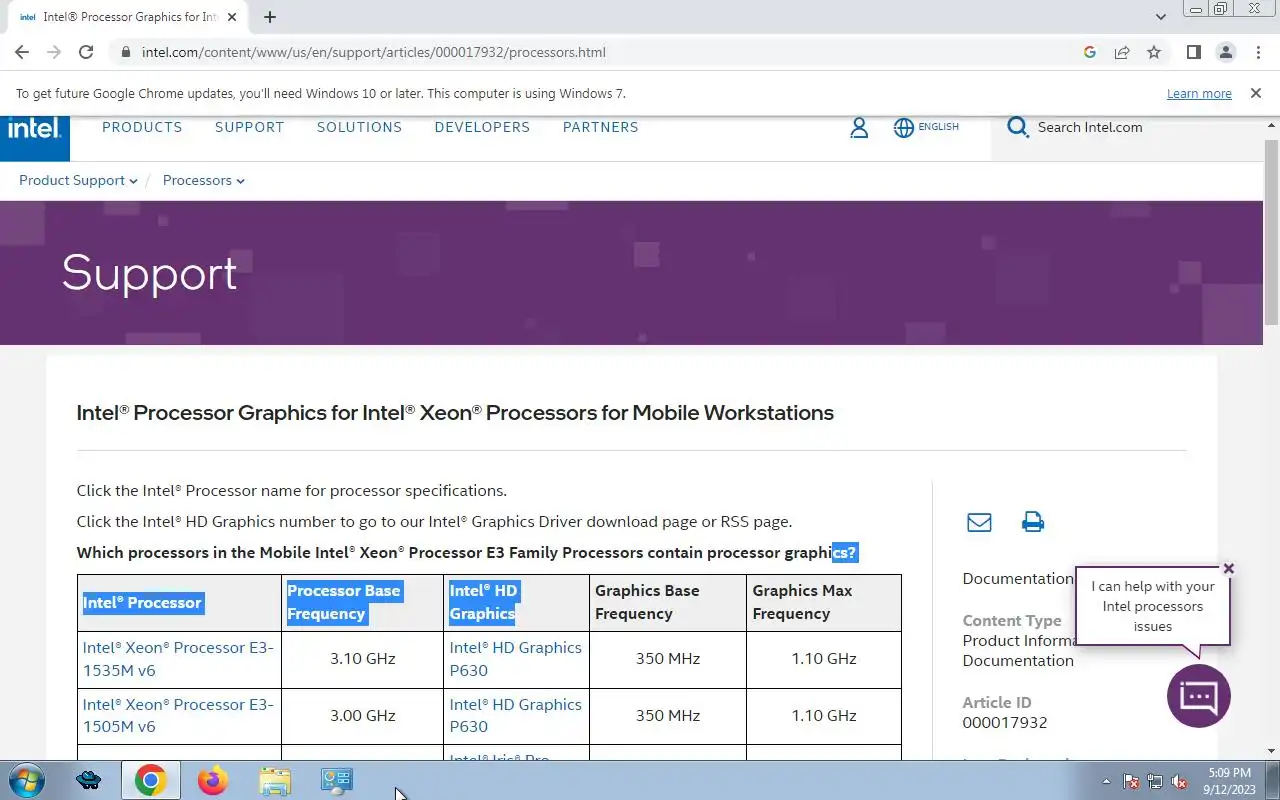The image size is (1280, 800).
Task: Select the Intel Processor Graphics browser tab
Action: (127, 17)
